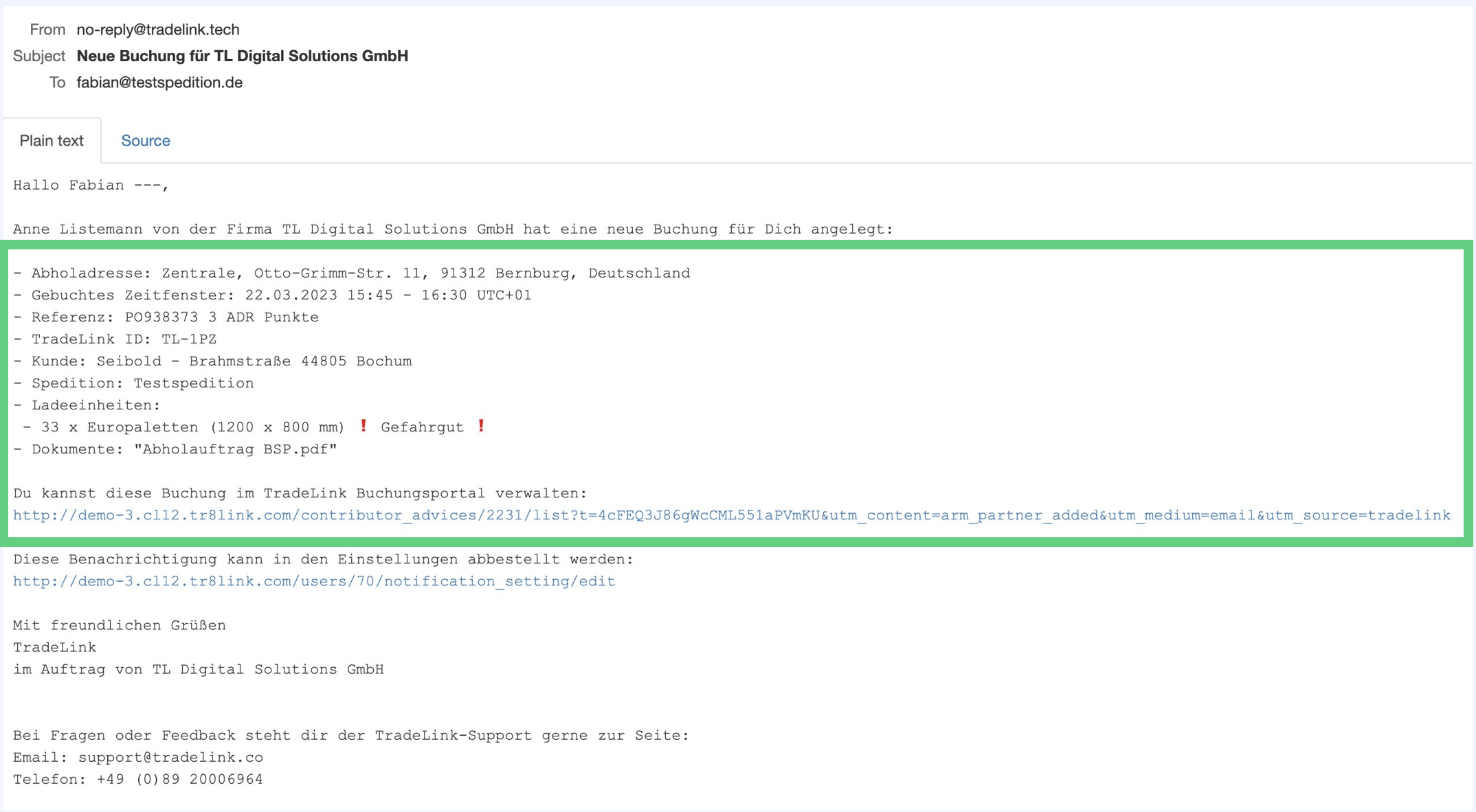1476x812 pixels.
Task: Click the support@tradelink.co email text
Action: coord(170,757)
